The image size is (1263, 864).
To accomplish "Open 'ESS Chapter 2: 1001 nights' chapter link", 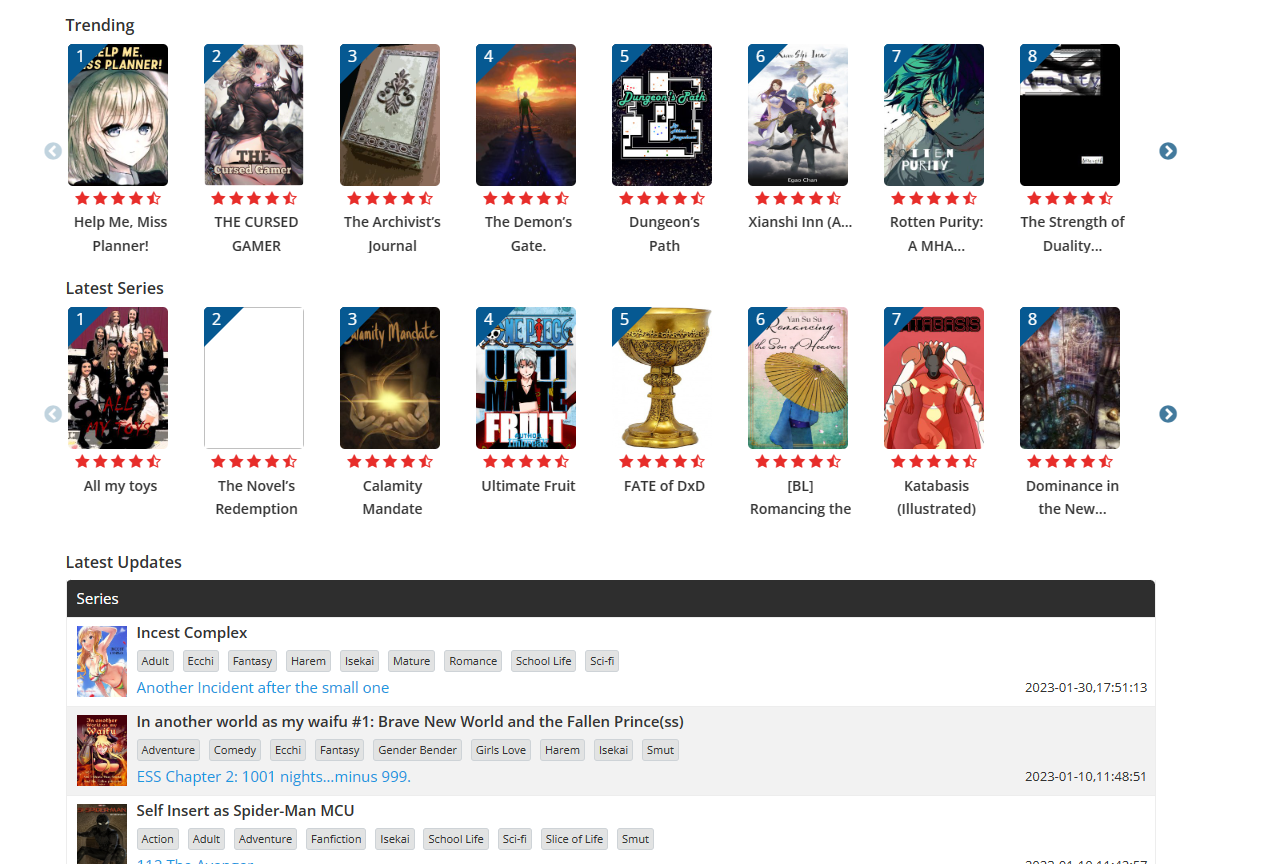I will (274, 777).
